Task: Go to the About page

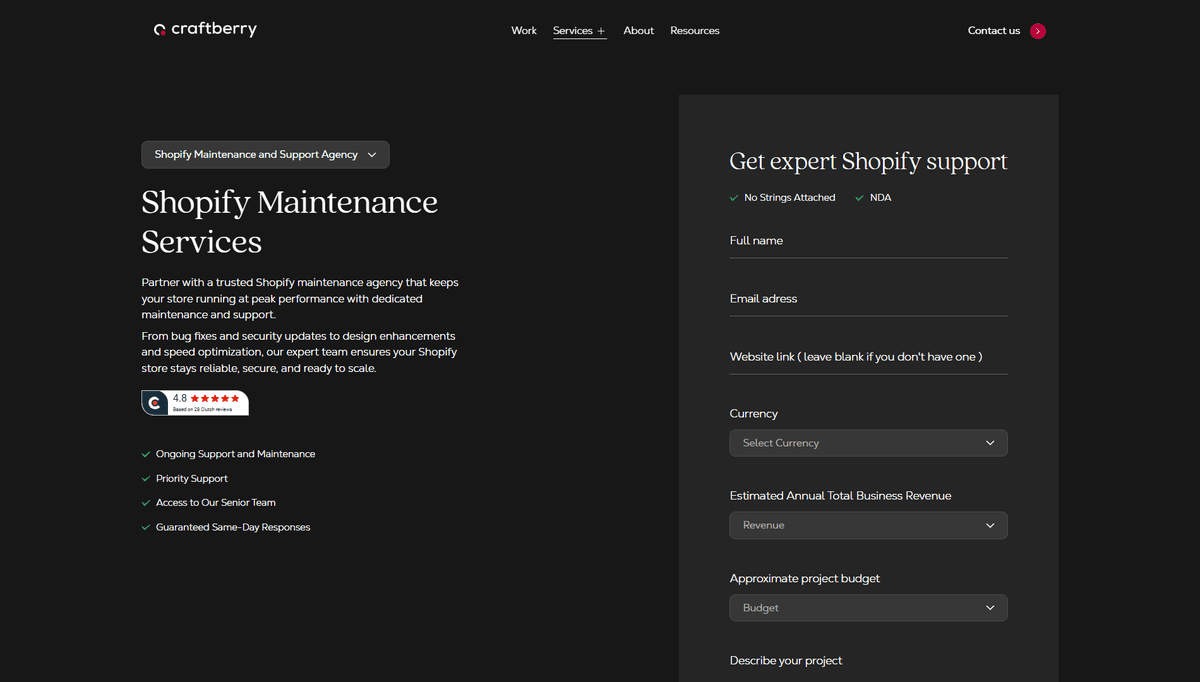Action: point(638,31)
